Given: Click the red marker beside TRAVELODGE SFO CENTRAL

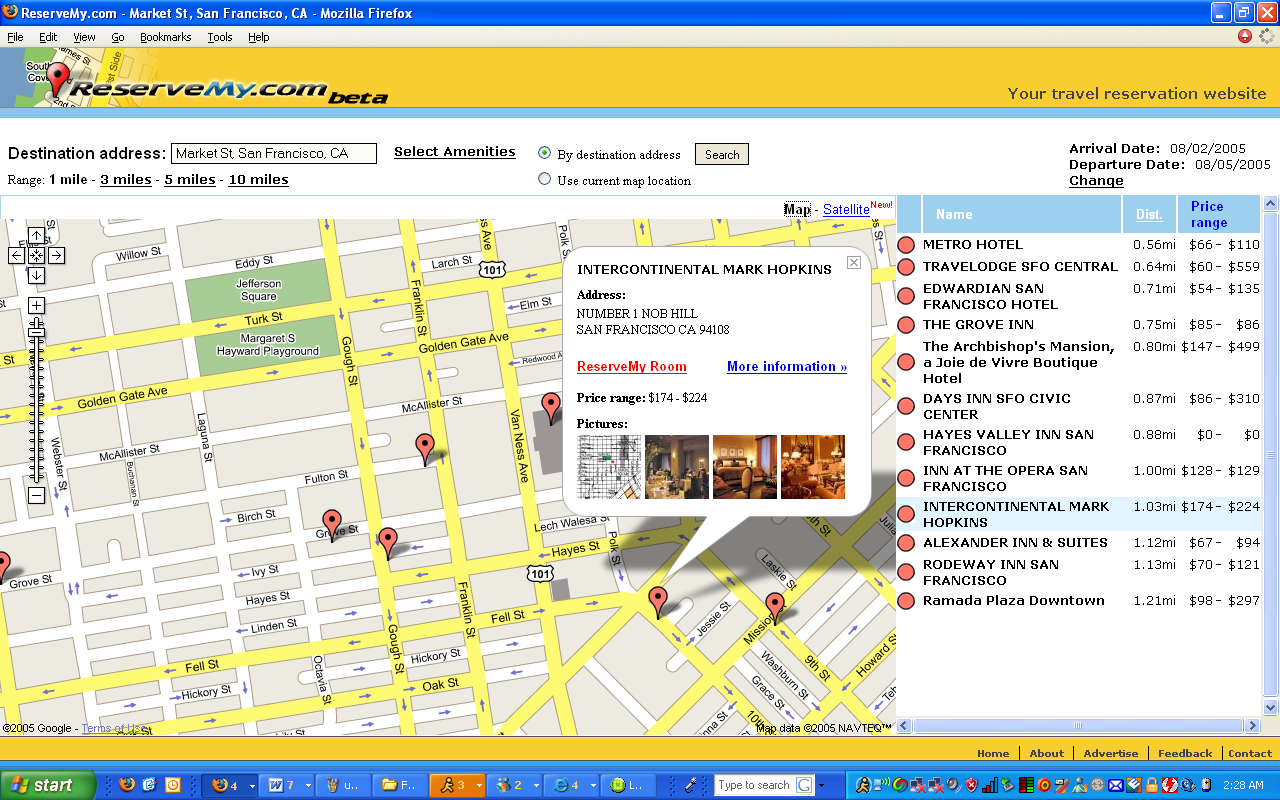Looking at the screenshot, I should click(906, 267).
